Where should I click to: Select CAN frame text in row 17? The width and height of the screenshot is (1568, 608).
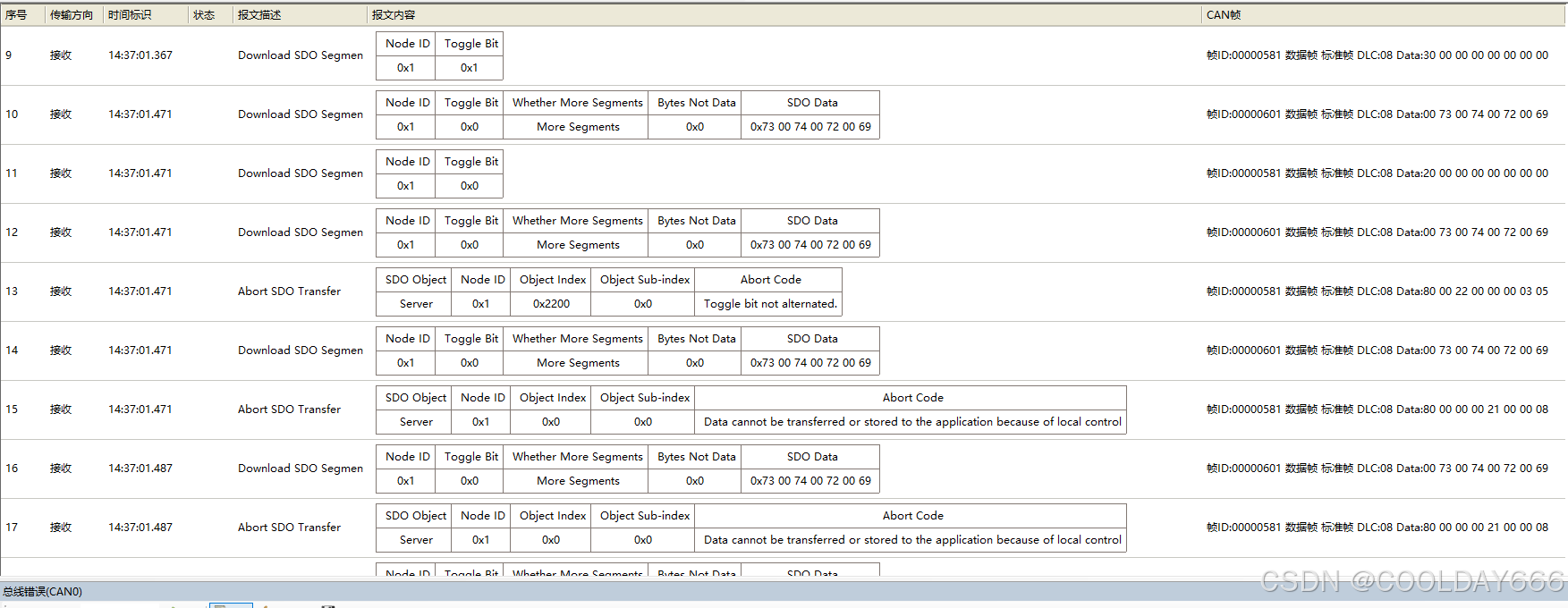pos(1377,528)
